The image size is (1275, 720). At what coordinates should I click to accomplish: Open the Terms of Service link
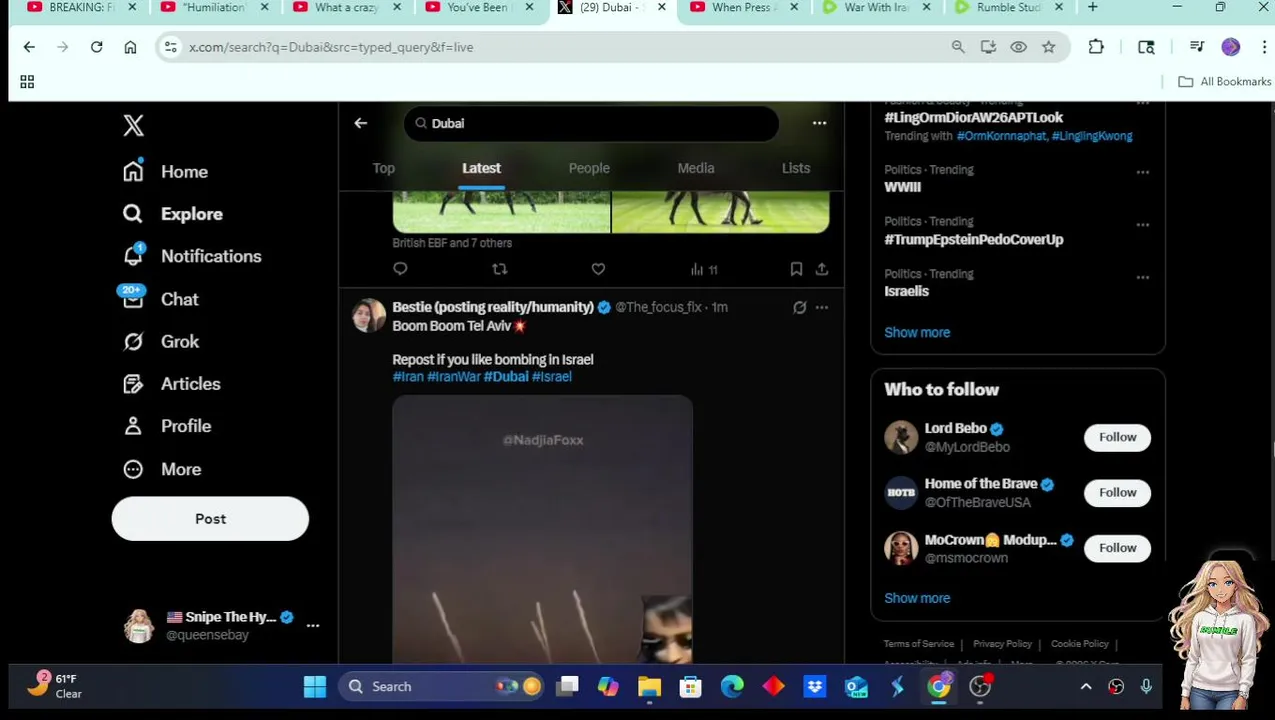[x=918, y=644]
